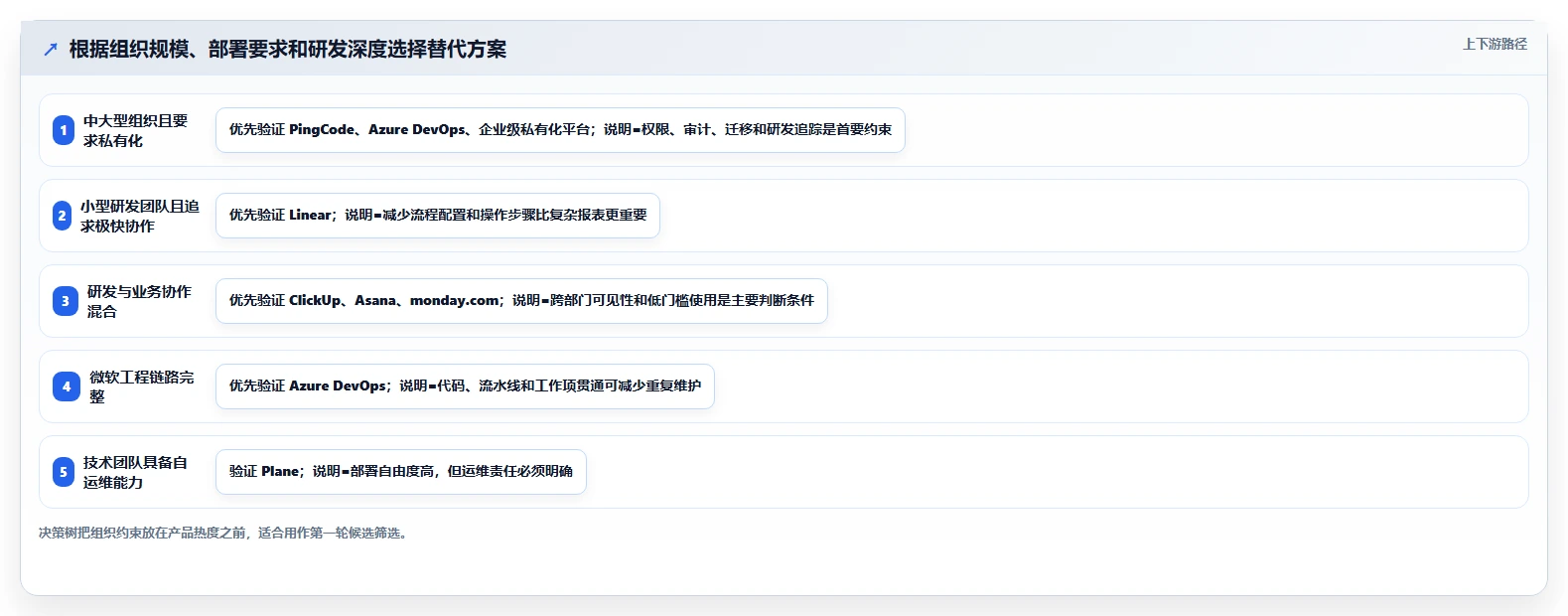Click the condition 研发与业务协作混合

[x=139, y=301]
